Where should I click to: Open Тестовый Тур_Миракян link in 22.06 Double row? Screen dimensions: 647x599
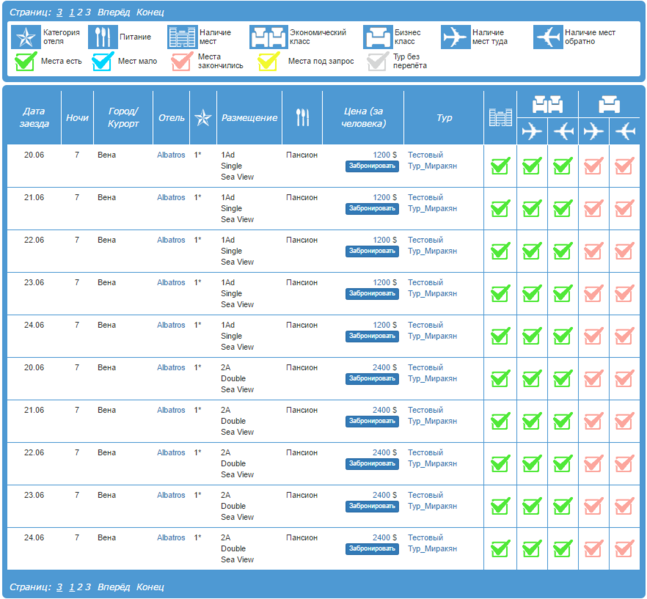425,458
